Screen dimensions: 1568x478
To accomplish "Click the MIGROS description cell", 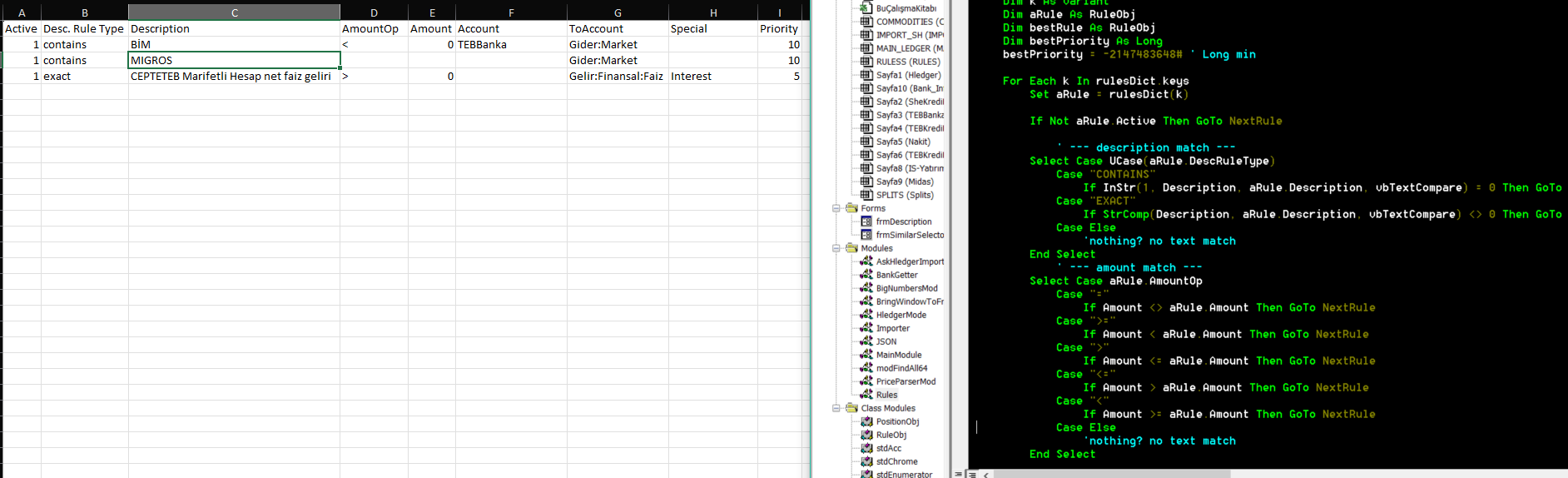I will pos(234,60).
